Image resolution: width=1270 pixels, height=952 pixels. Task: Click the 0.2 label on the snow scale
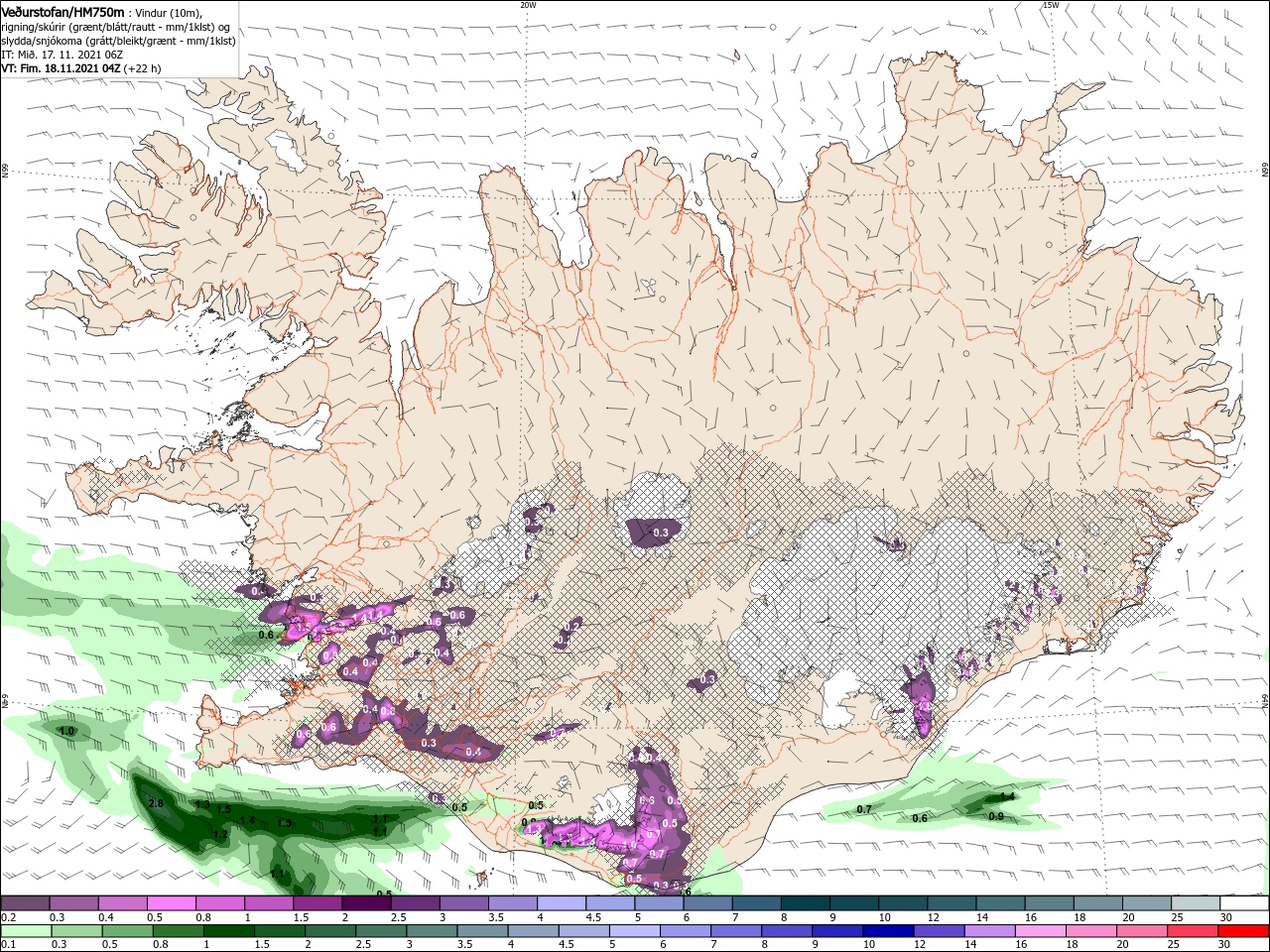tap(7, 917)
